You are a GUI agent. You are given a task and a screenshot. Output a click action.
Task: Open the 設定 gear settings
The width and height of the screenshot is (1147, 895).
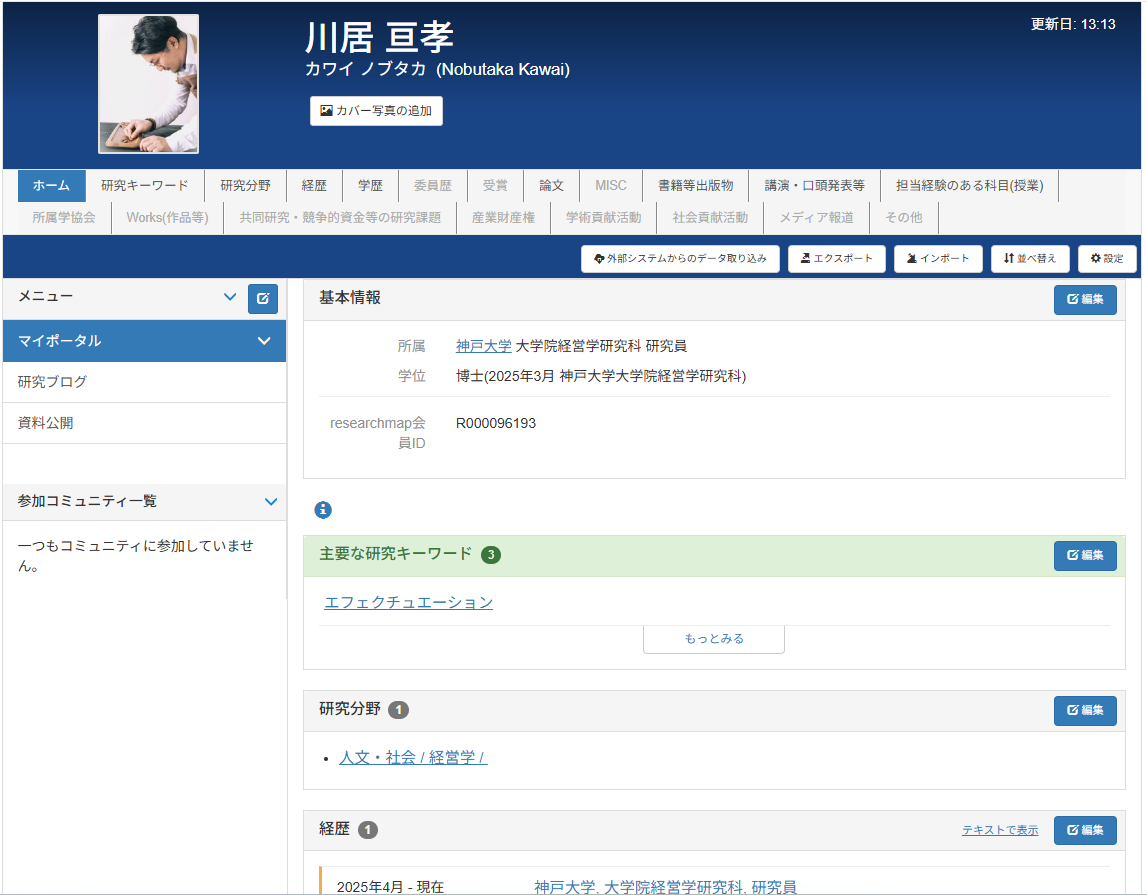[x=1107, y=259]
